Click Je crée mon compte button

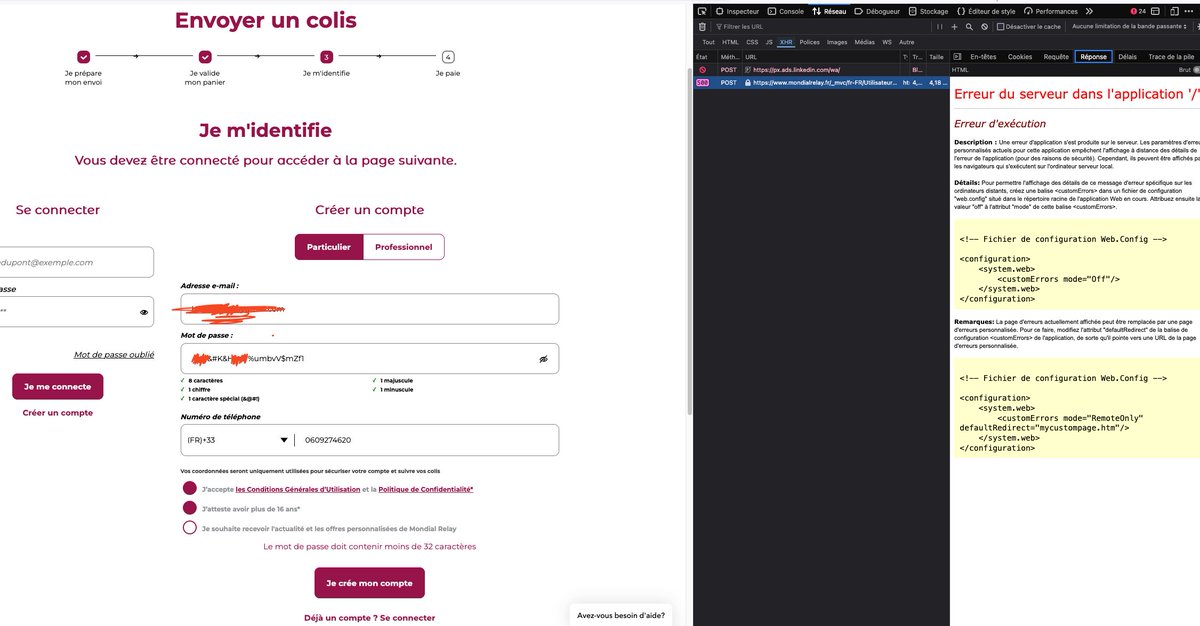point(369,583)
